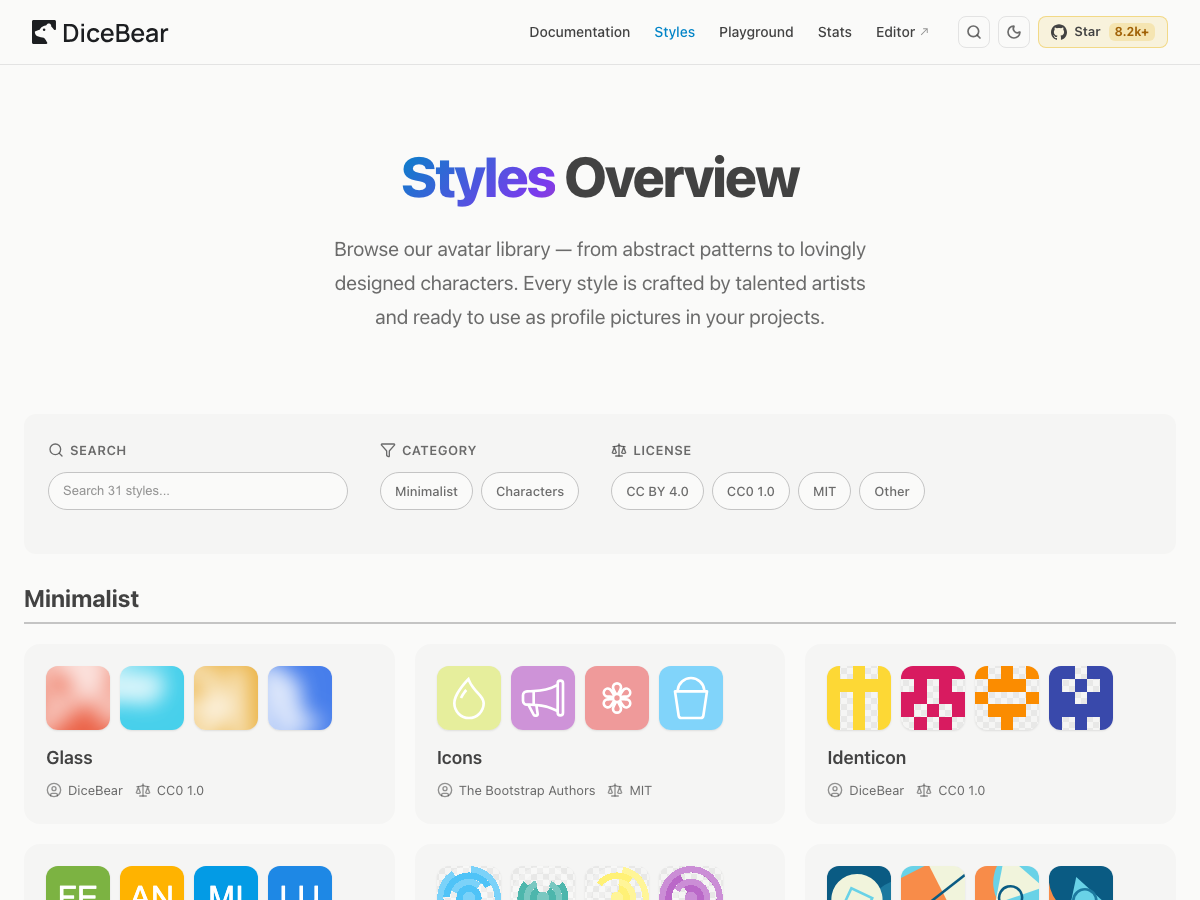
Task: Click the pink Identicon avatar
Action: (933, 698)
